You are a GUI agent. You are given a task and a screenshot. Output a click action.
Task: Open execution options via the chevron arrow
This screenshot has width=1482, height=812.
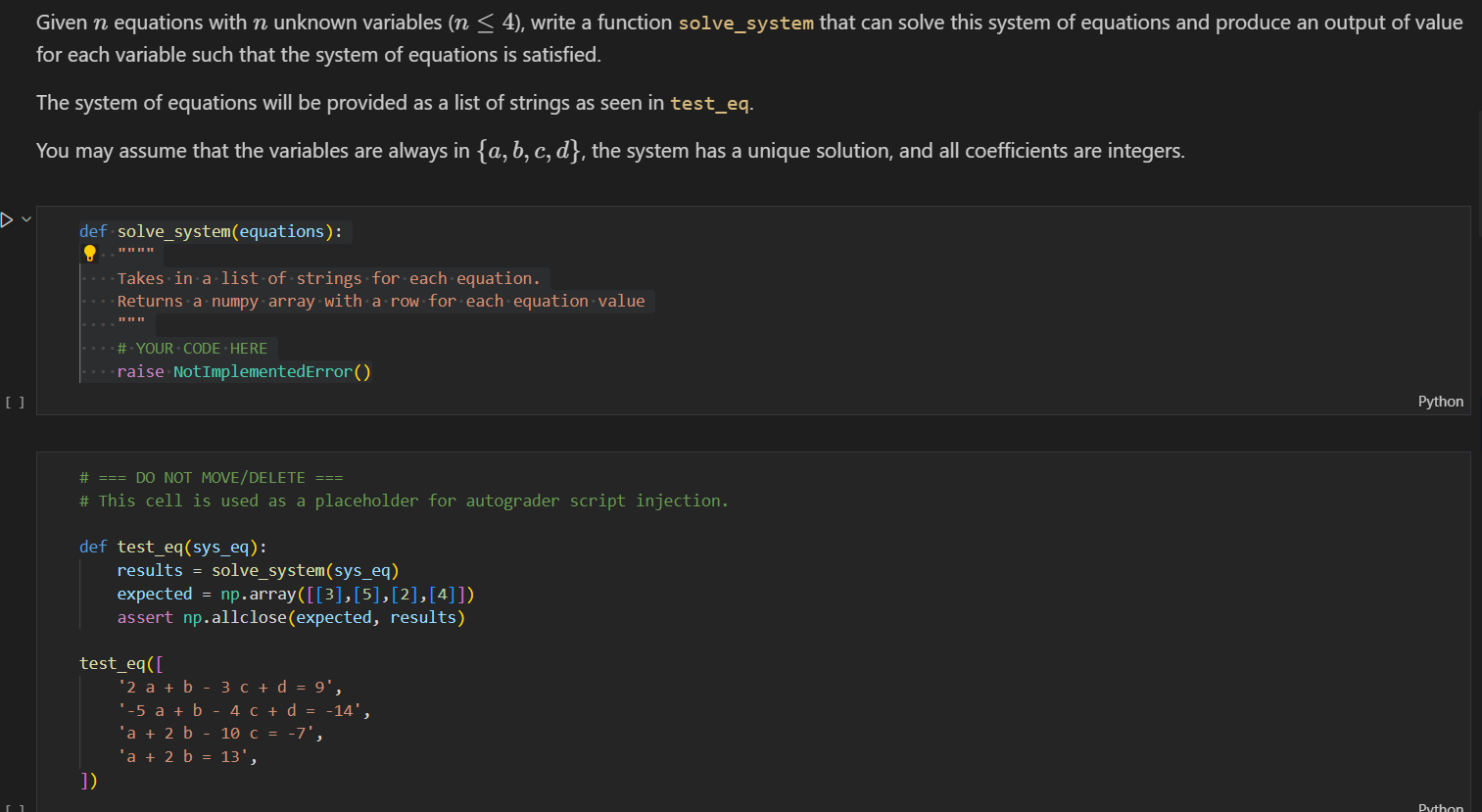[26, 218]
